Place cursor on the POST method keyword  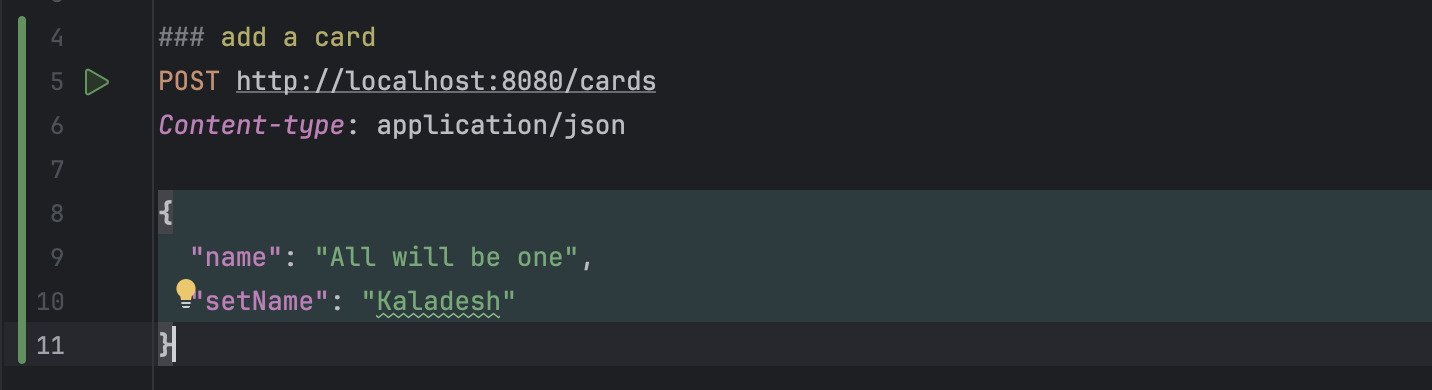(x=188, y=82)
